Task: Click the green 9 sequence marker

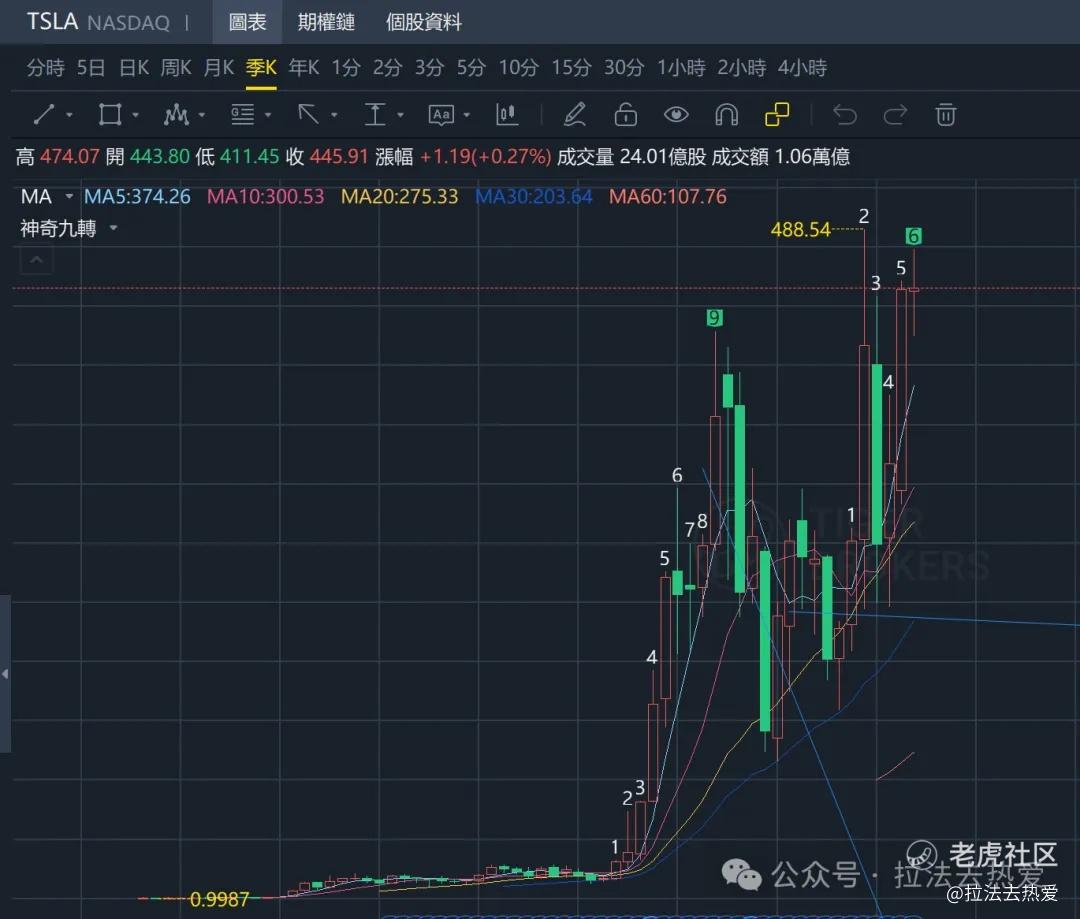Action: pos(714,318)
